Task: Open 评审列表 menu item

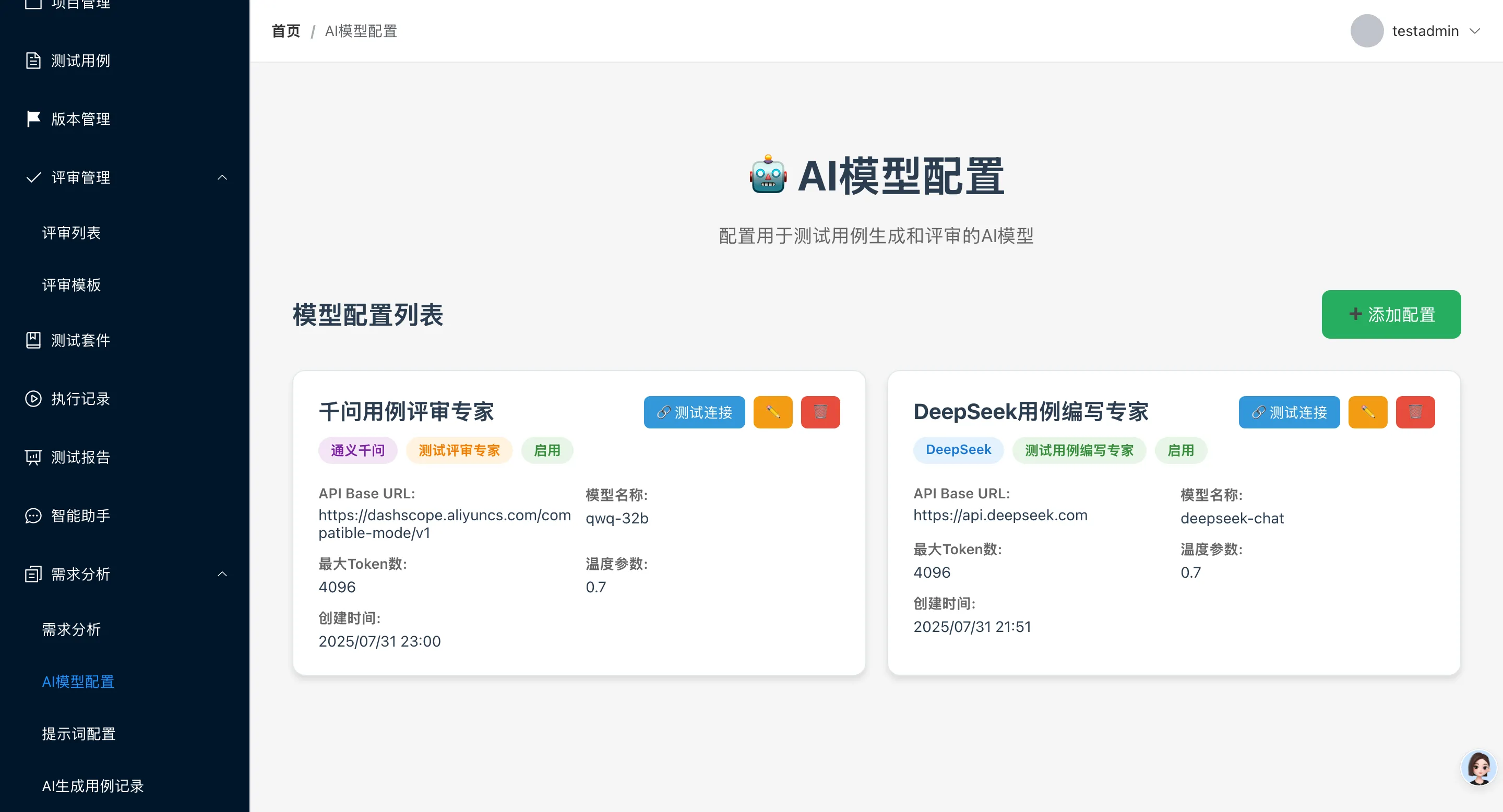Action: (71, 233)
